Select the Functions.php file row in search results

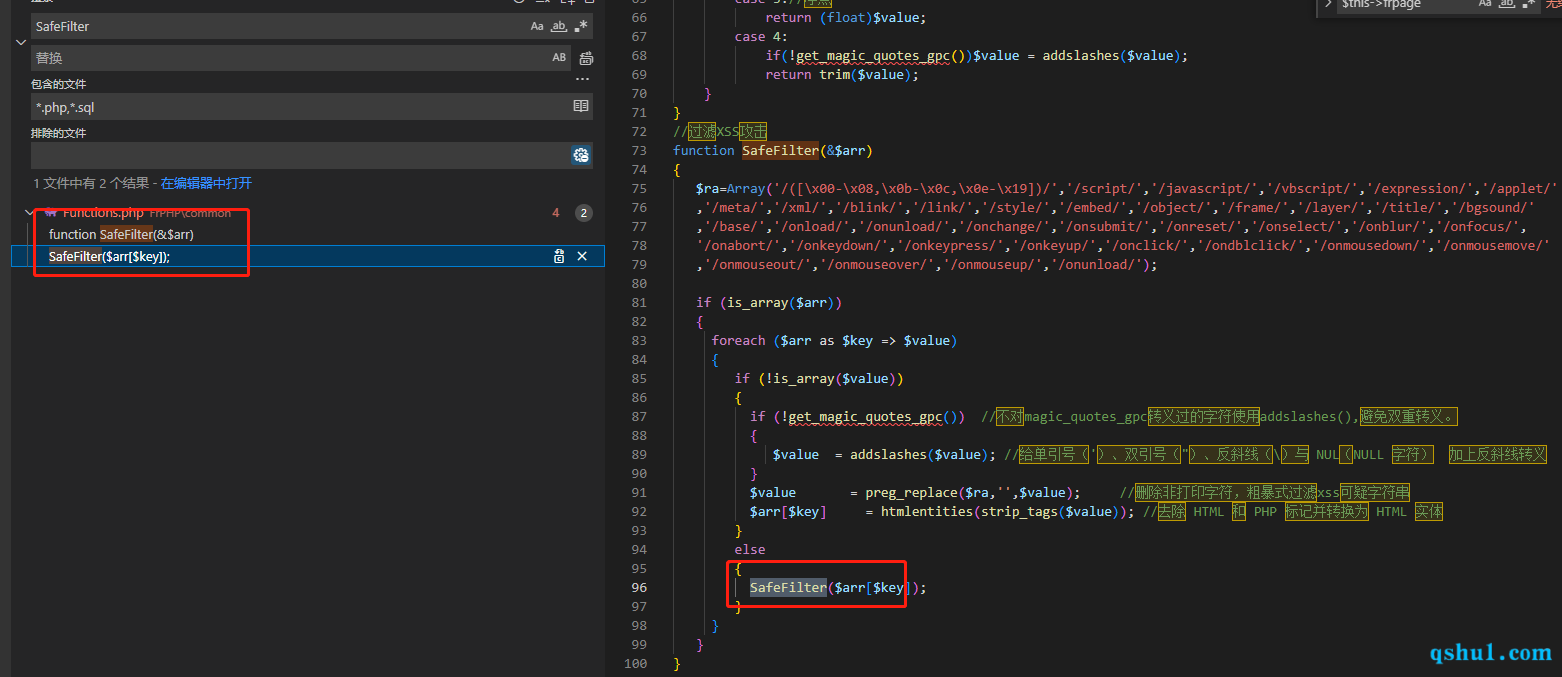point(308,213)
